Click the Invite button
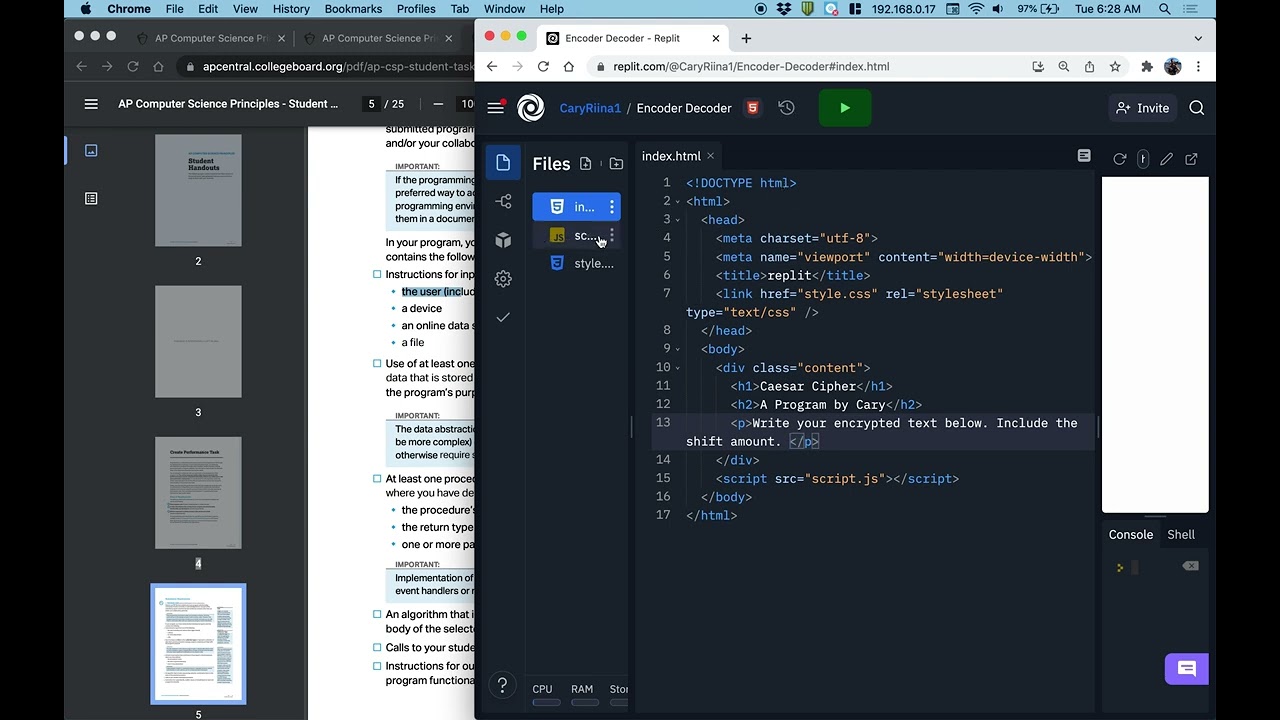This screenshot has width=1280, height=720. [1143, 108]
